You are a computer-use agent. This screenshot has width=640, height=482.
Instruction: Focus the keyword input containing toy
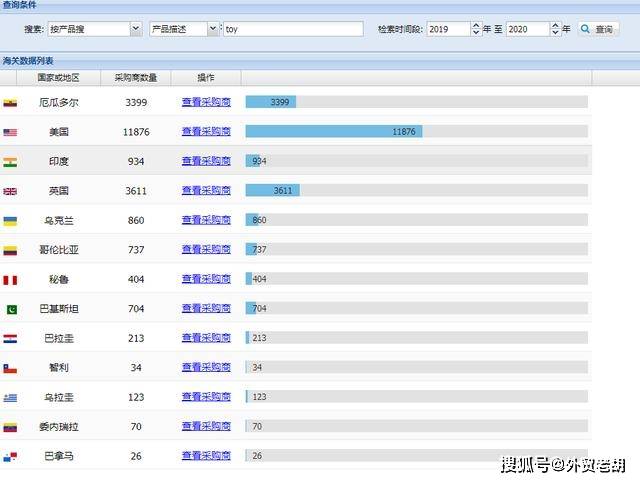[292, 30]
